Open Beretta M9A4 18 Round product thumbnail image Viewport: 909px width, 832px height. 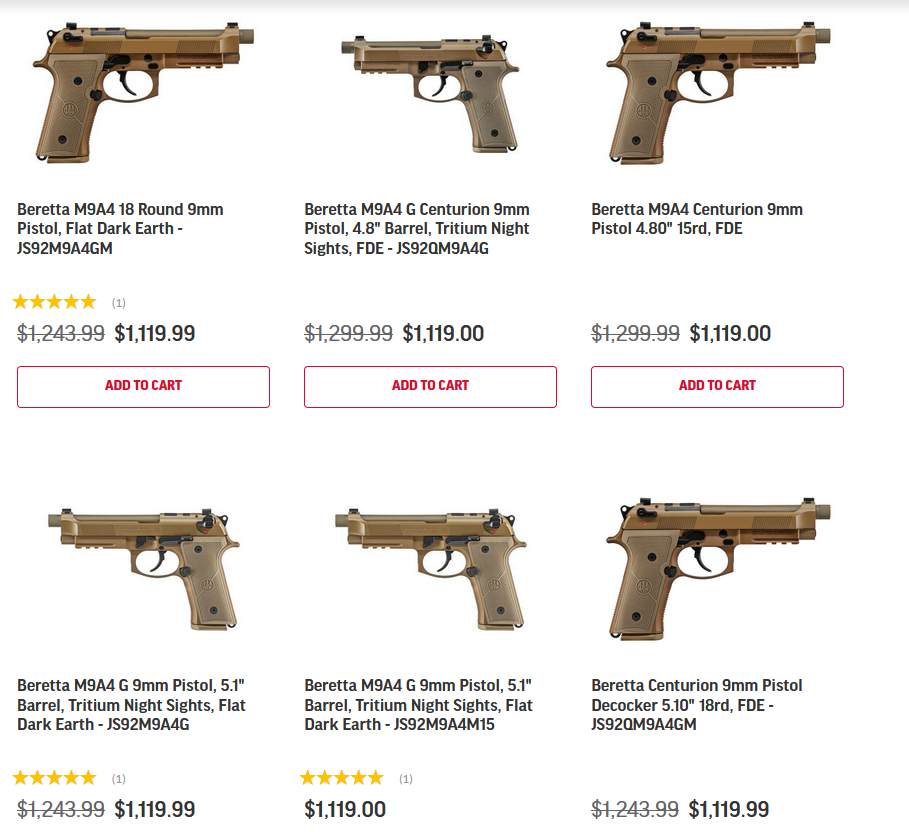click(x=144, y=92)
